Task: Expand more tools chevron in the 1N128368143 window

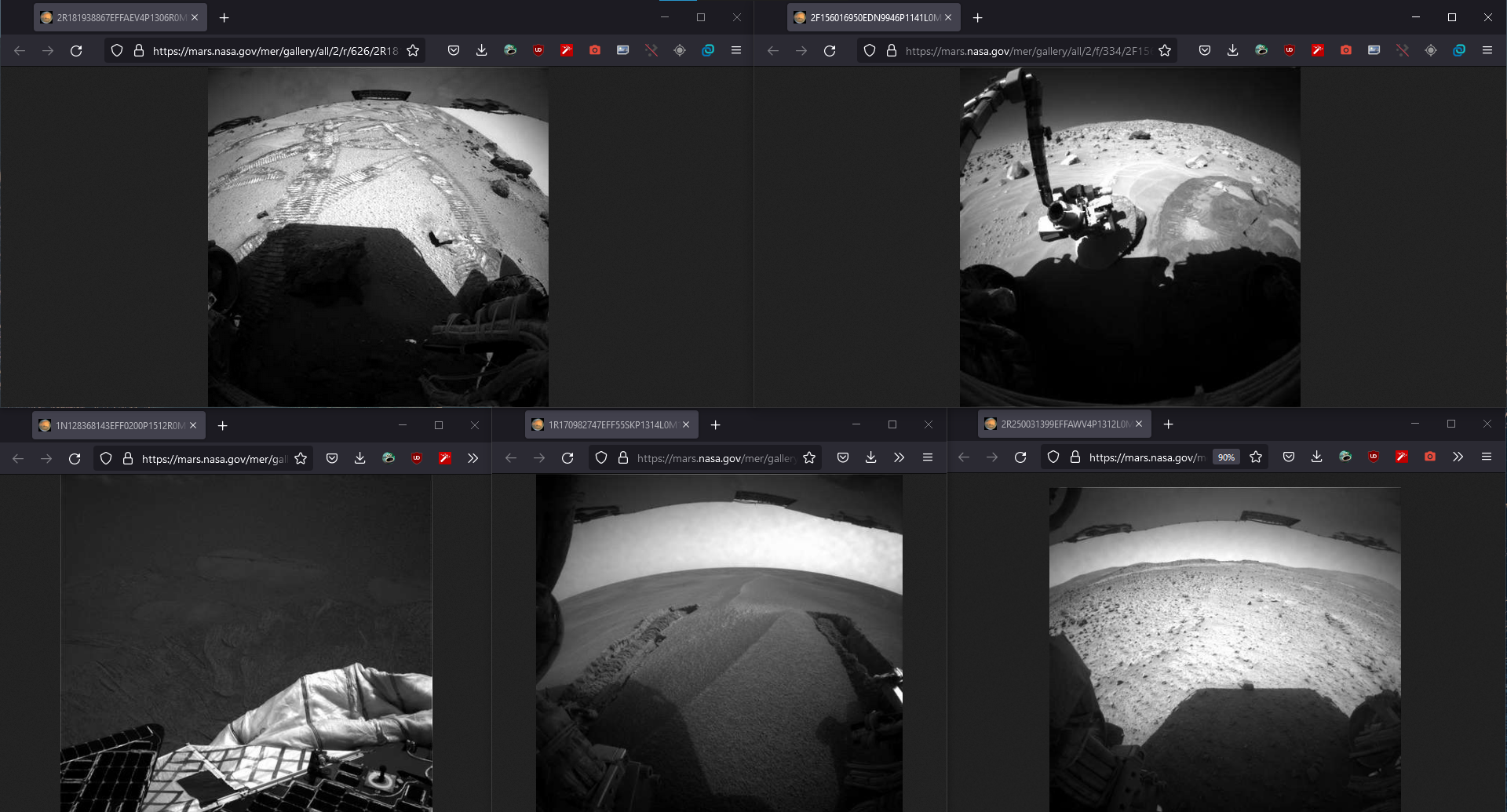Action: [473, 458]
